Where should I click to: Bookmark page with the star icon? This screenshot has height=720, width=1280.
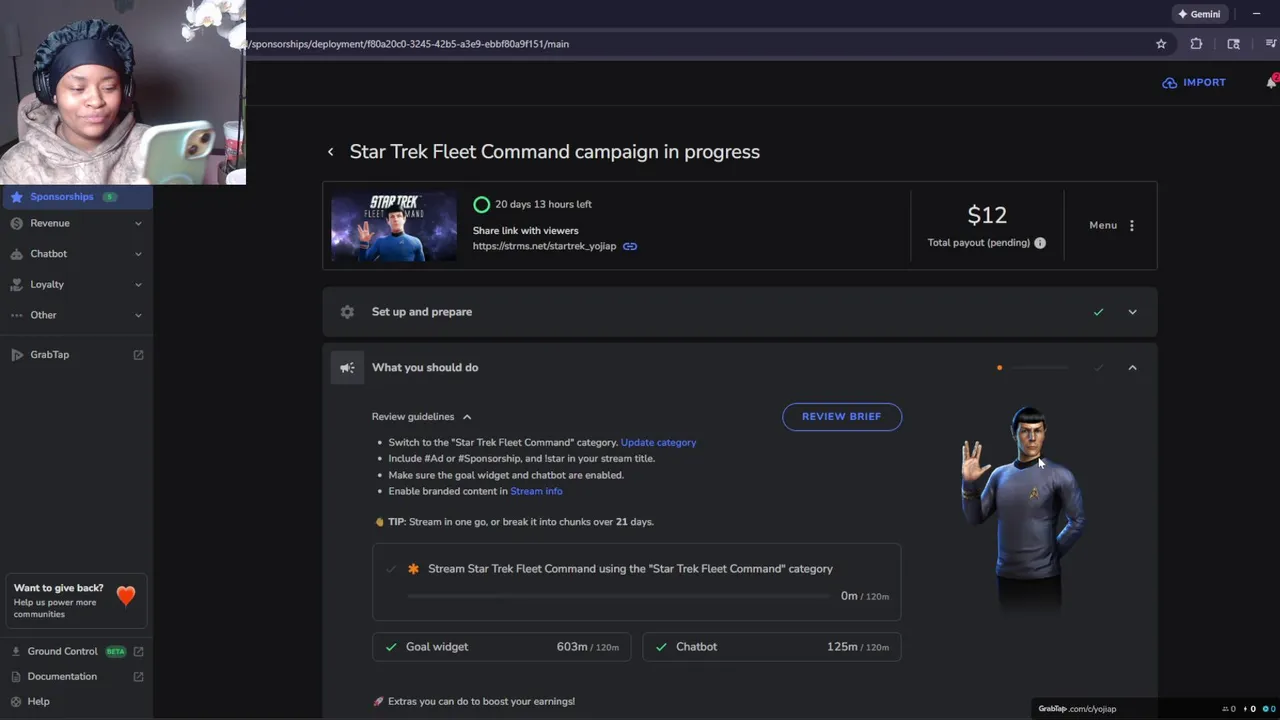point(1161,44)
